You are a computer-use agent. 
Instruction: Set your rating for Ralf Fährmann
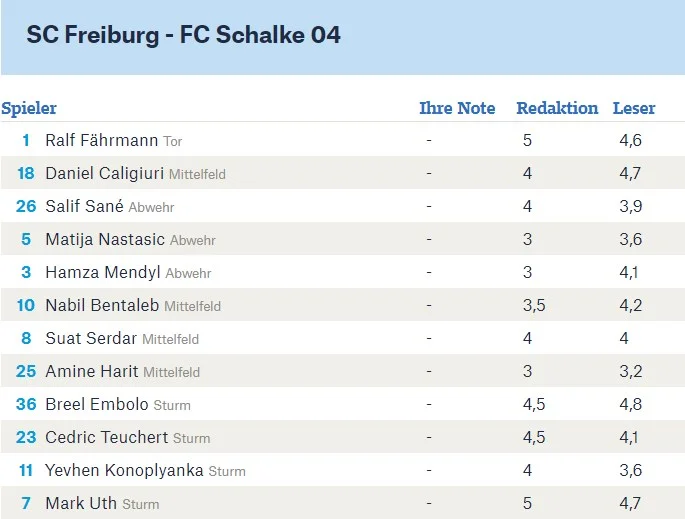429,141
